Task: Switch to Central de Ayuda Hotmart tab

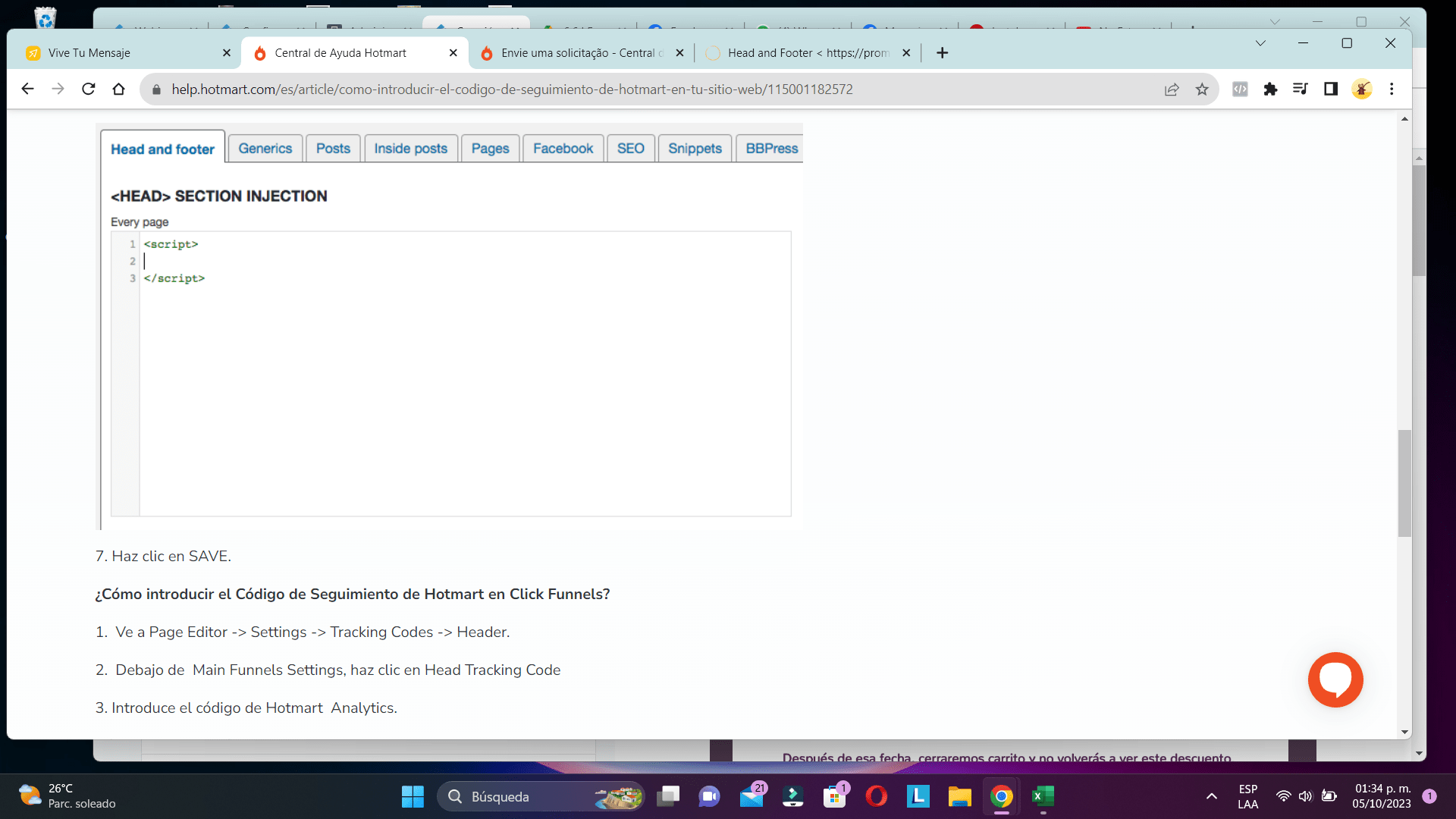Action: 353,53
